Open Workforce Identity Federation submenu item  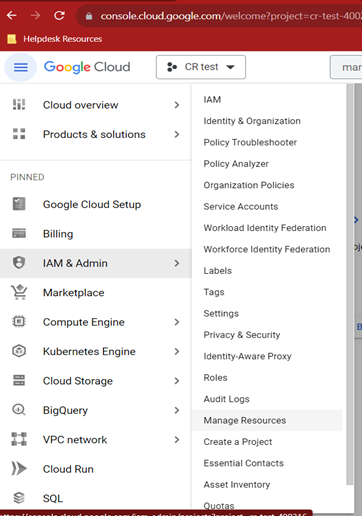(x=267, y=249)
